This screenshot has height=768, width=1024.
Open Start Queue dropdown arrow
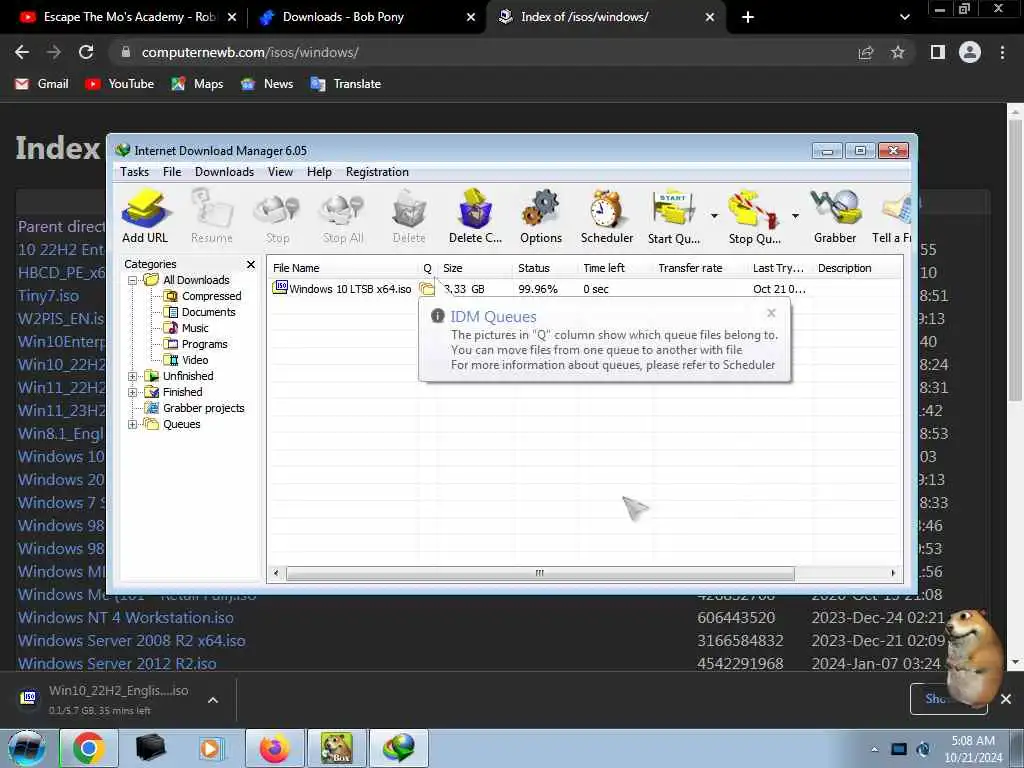[714, 216]
